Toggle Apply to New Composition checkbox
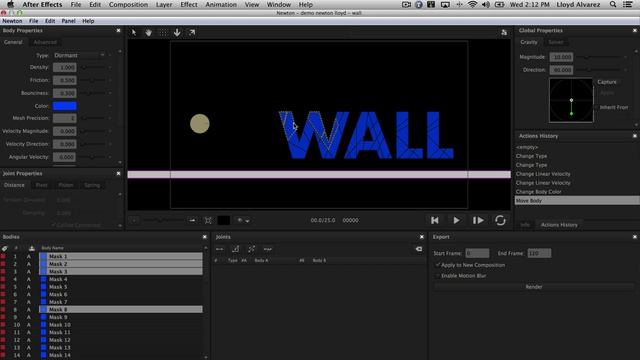The height and width of the screenshot is (360, 640). [438, 265]
